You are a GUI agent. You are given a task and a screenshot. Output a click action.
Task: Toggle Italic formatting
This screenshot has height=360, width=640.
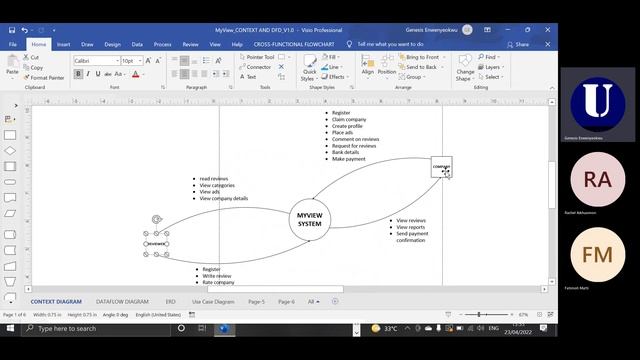point(88,74)
